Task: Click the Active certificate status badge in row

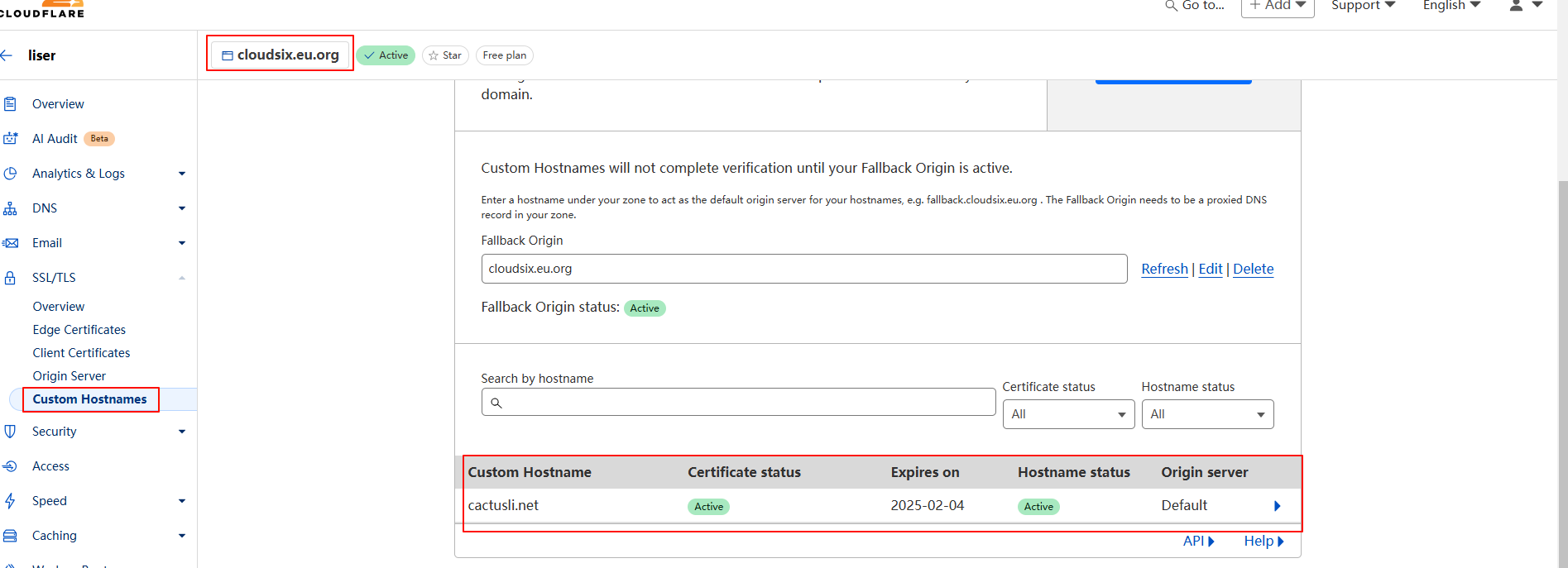Action: 708,507
